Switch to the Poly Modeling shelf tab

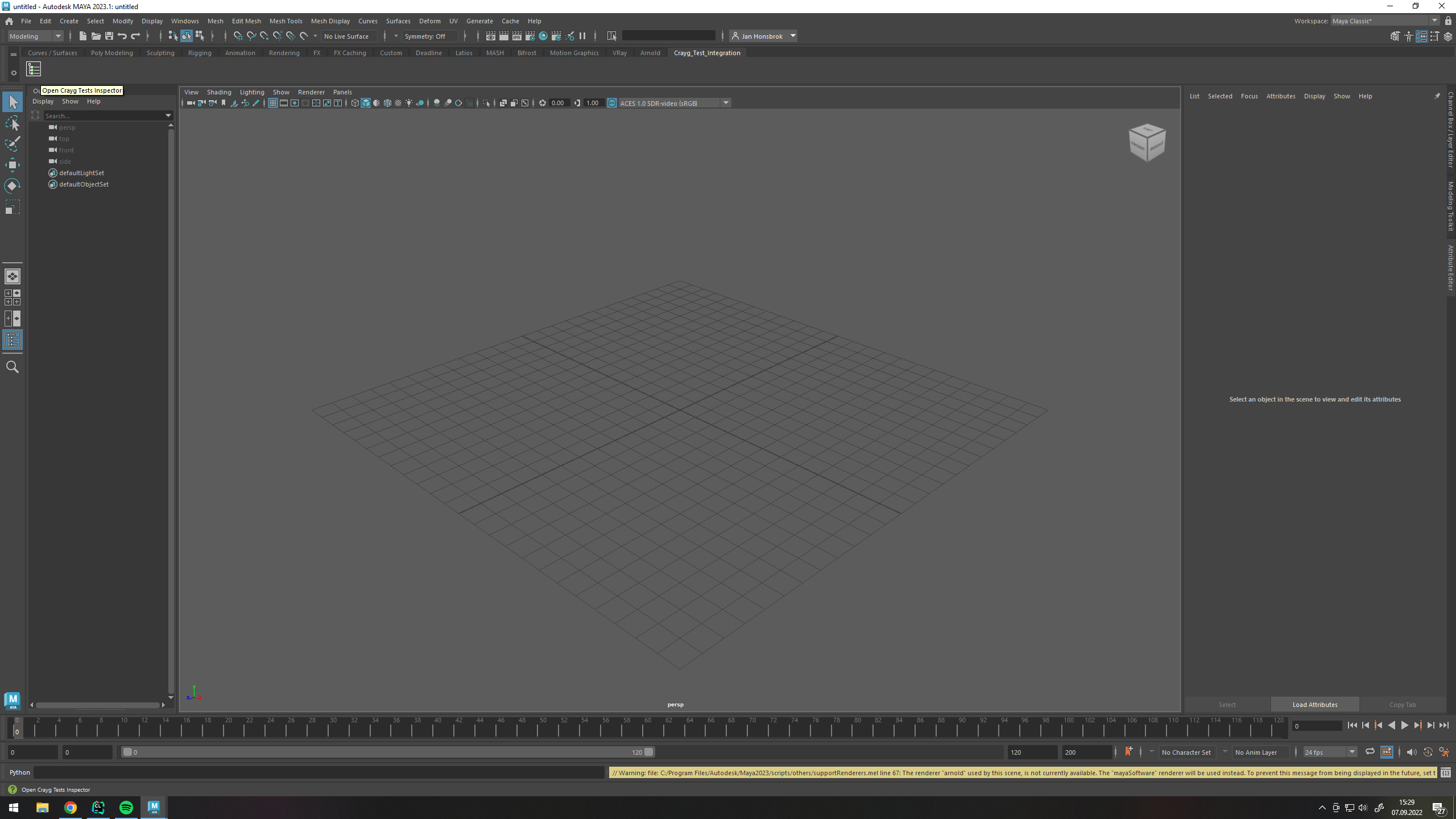pos(111,53)
